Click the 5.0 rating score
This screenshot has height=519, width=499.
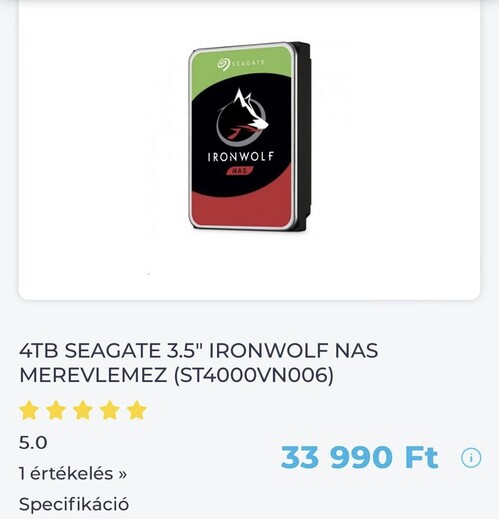33,443
